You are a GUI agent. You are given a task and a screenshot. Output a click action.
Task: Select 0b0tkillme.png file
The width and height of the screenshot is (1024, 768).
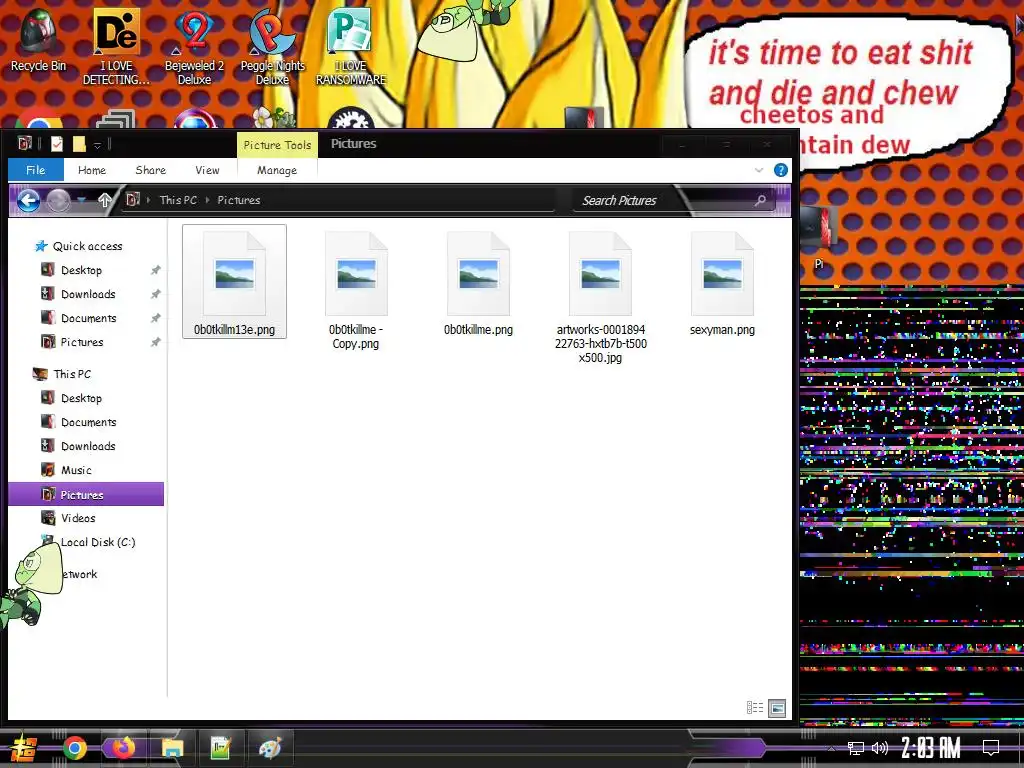pos(478,284)
